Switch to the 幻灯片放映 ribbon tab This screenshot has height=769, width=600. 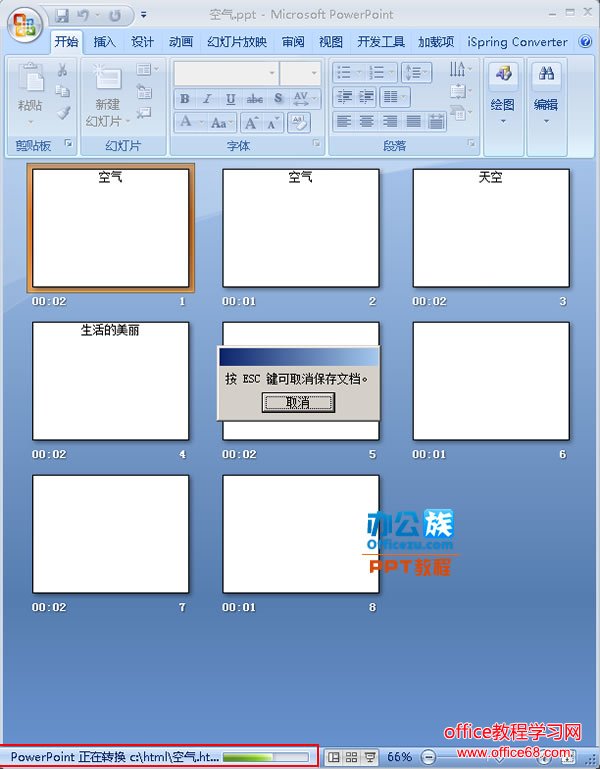click(x=236, y=42)
